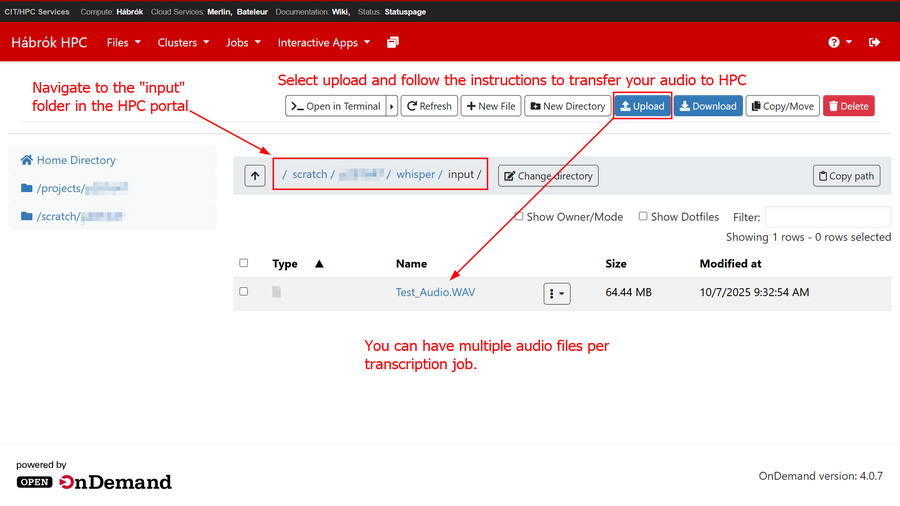Open the Test_Audio.WAV file link
This screenshot has height=506, width=900.
point(435,293)
